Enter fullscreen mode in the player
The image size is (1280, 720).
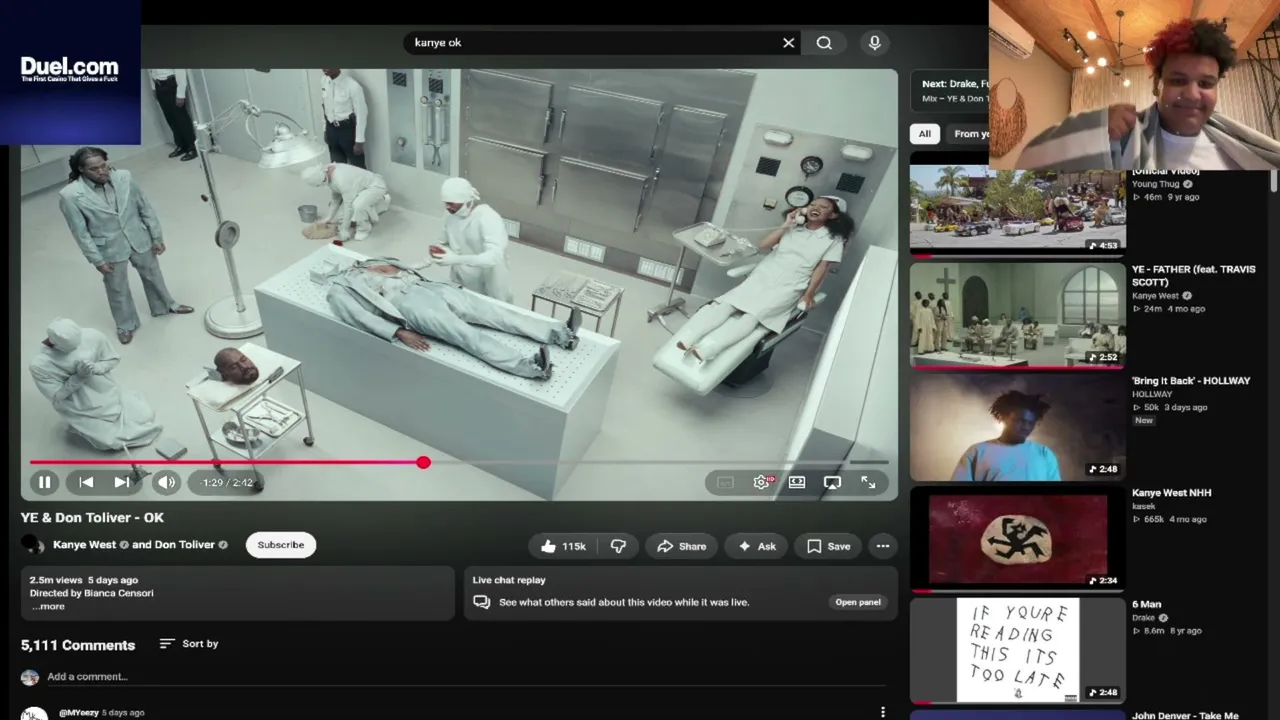pos(868,482)
